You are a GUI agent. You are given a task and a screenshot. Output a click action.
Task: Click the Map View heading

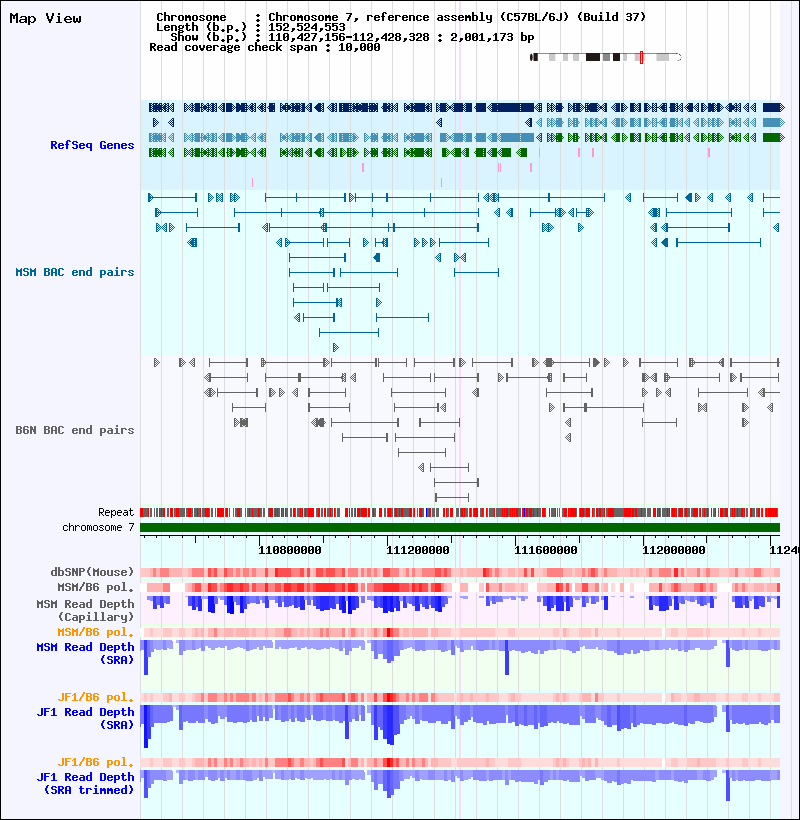click(x=45, y=18)
